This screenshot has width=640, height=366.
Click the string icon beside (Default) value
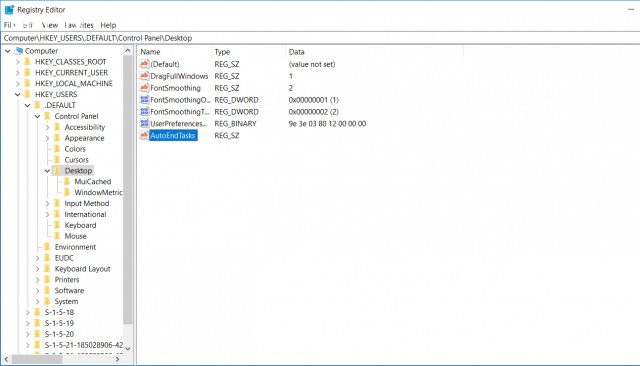click(144, 64)
